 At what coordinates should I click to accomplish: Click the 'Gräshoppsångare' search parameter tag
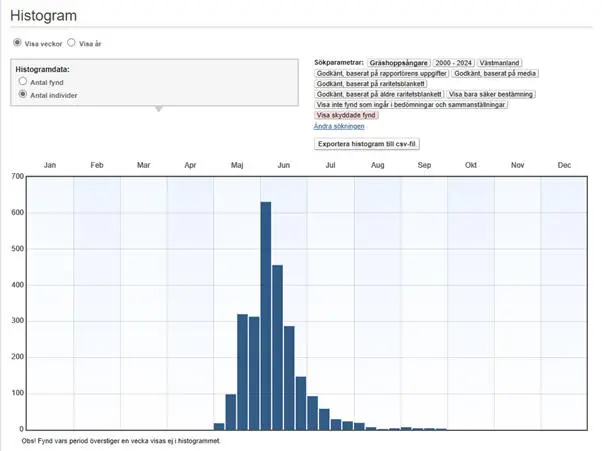[401, 63]
